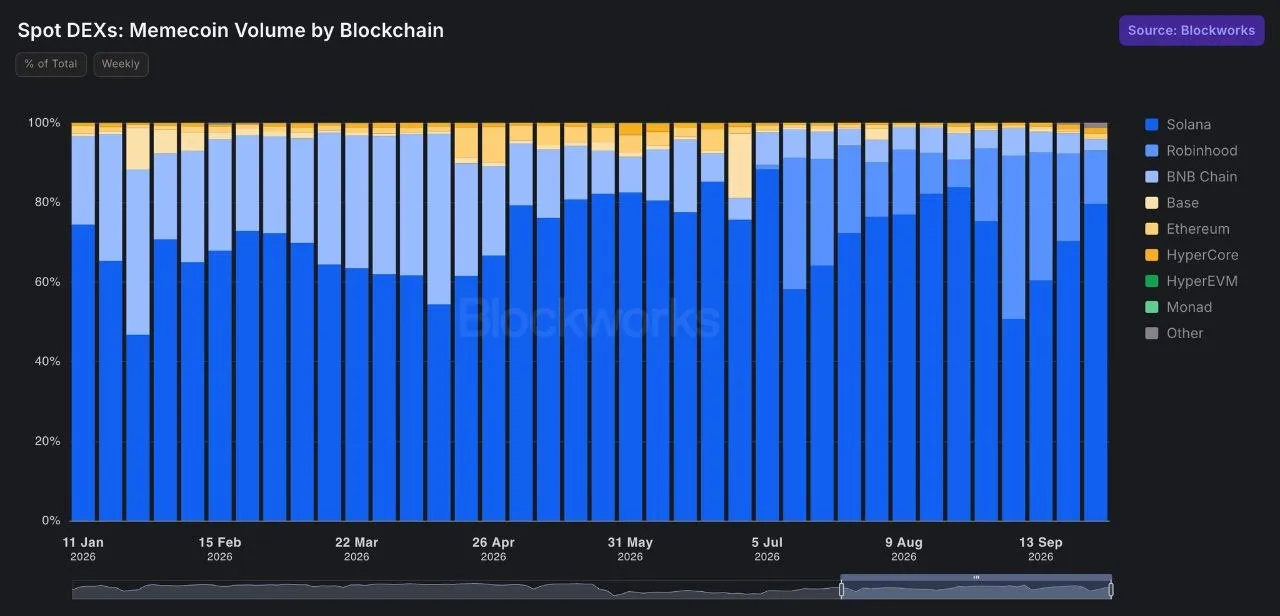Click the HyperEVM green legend icon
This screenshot has width=1280, height=616.
point(1151,281)
